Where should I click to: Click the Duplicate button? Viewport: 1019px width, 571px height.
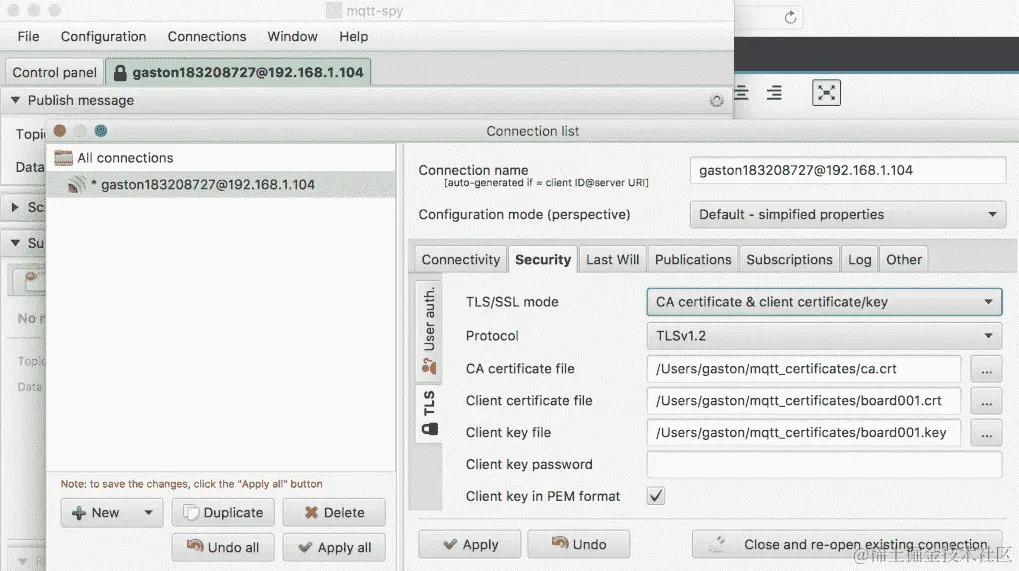tap(223, 513)
